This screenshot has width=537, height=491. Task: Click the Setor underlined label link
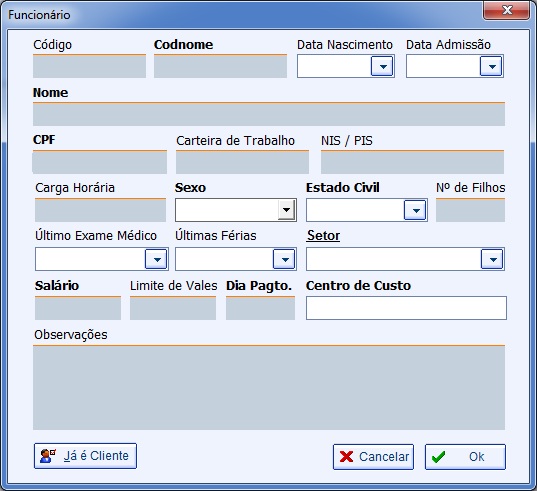pyautogui.click(x=323, y=236)
